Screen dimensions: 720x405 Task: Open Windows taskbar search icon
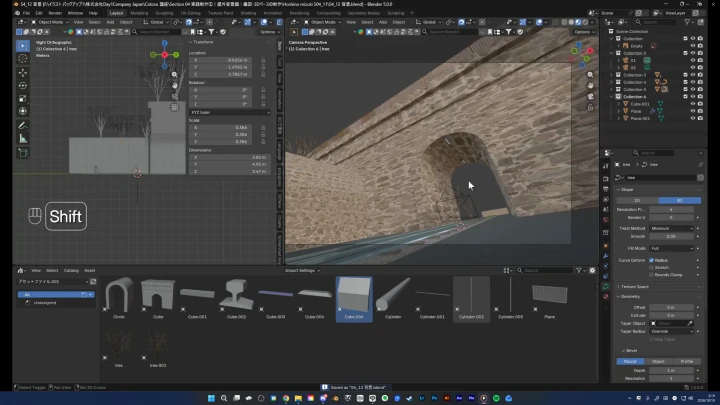[224, 398]
